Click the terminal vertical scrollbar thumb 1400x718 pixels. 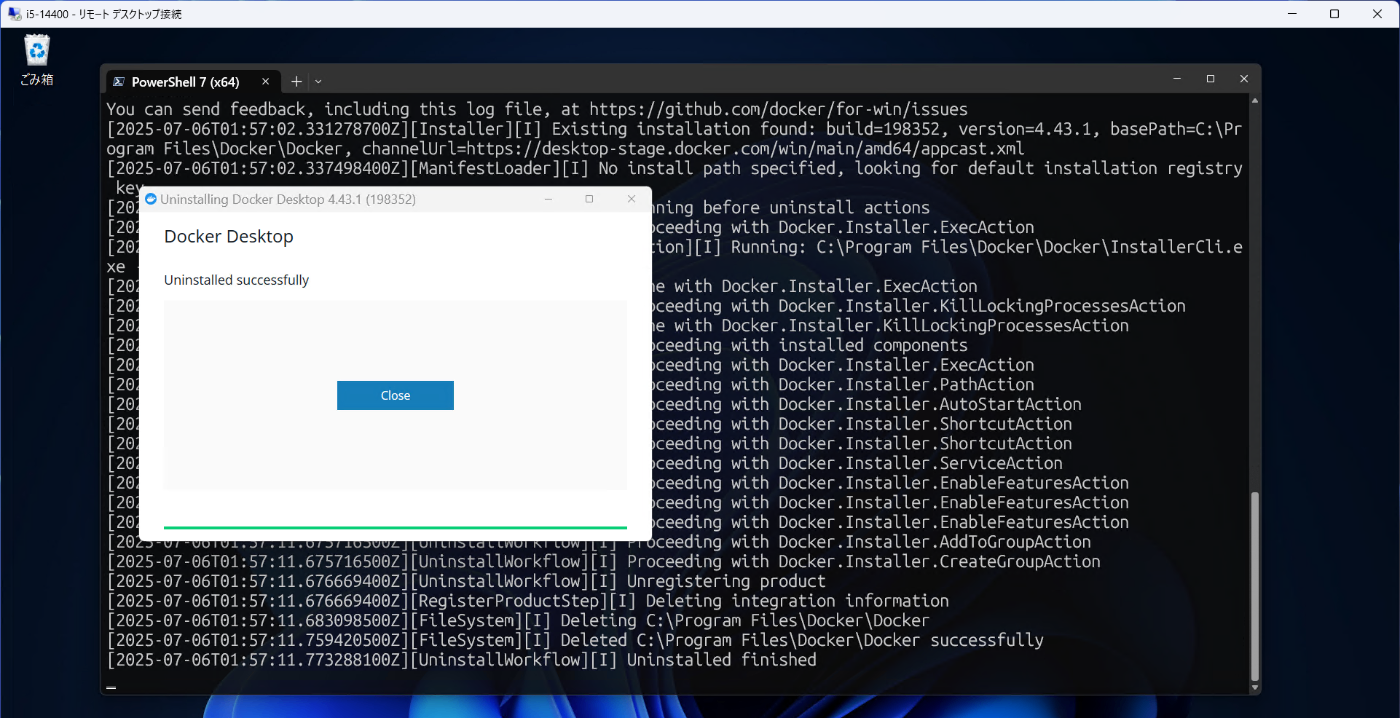tap(1255, 586)
